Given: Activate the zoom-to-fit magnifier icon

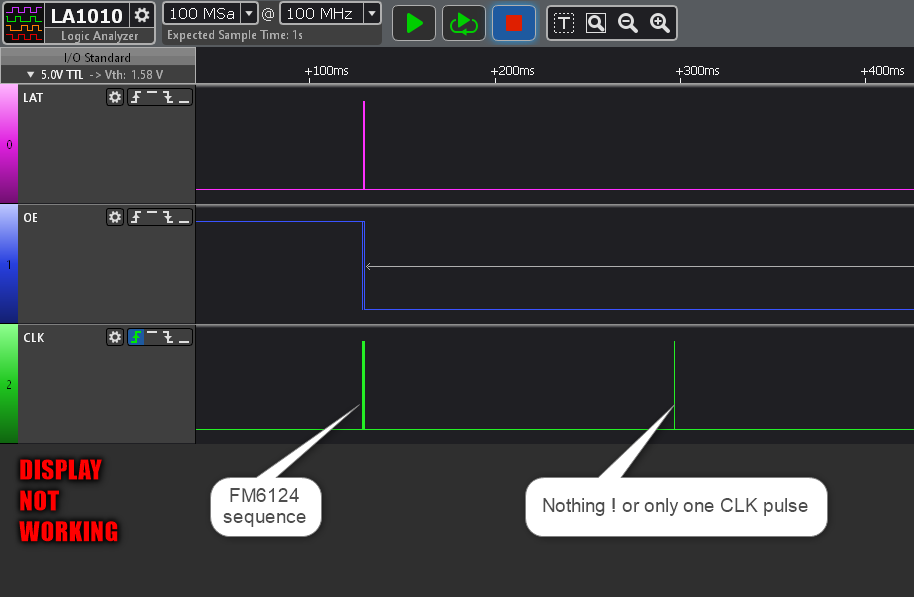Looking at the screenshot, I should coord(595,22).
